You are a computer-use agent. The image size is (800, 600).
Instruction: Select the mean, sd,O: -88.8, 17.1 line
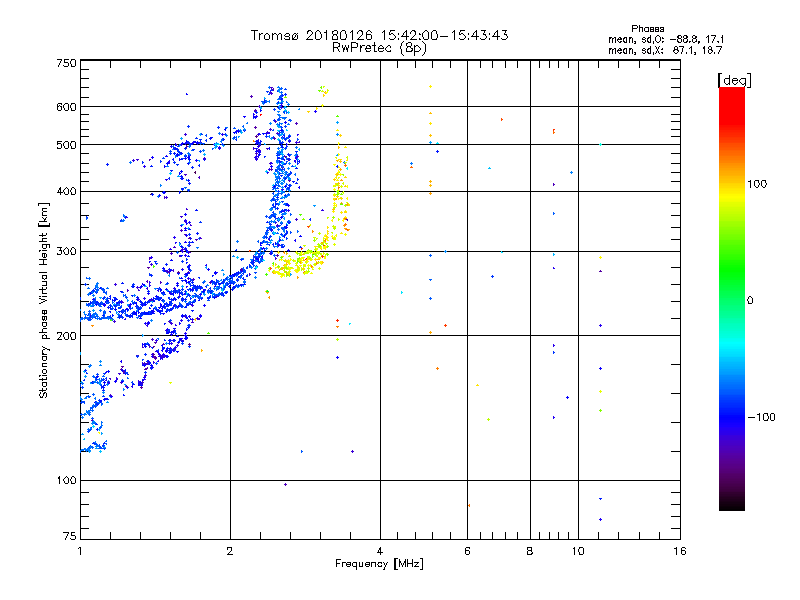click(666, 39)
